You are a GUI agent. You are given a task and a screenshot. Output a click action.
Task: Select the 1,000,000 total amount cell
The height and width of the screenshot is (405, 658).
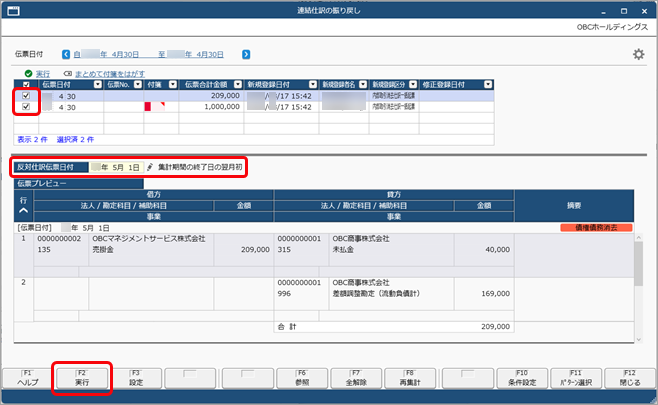pyautogui.click(x=211, y=107)
